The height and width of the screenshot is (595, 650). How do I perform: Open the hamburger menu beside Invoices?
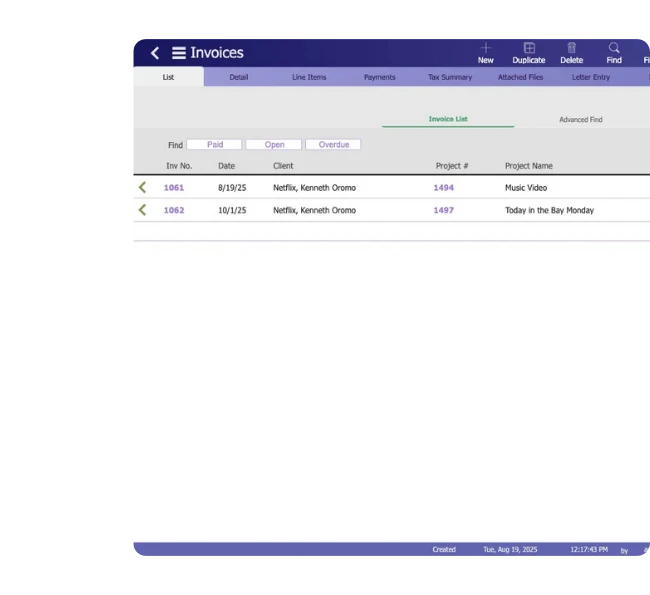[x=179, y=53]
